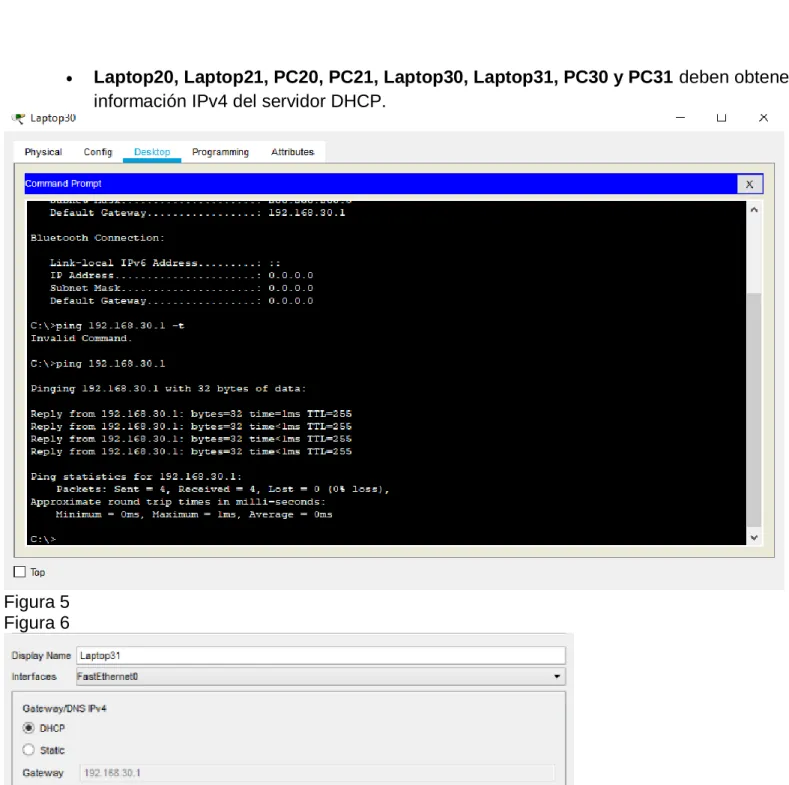Image resolution: width=789 pixels, height=785 pixels.
Task: Click the 'Ping statistics for 192.168.30.1:' line
Action: pos(136,477)
